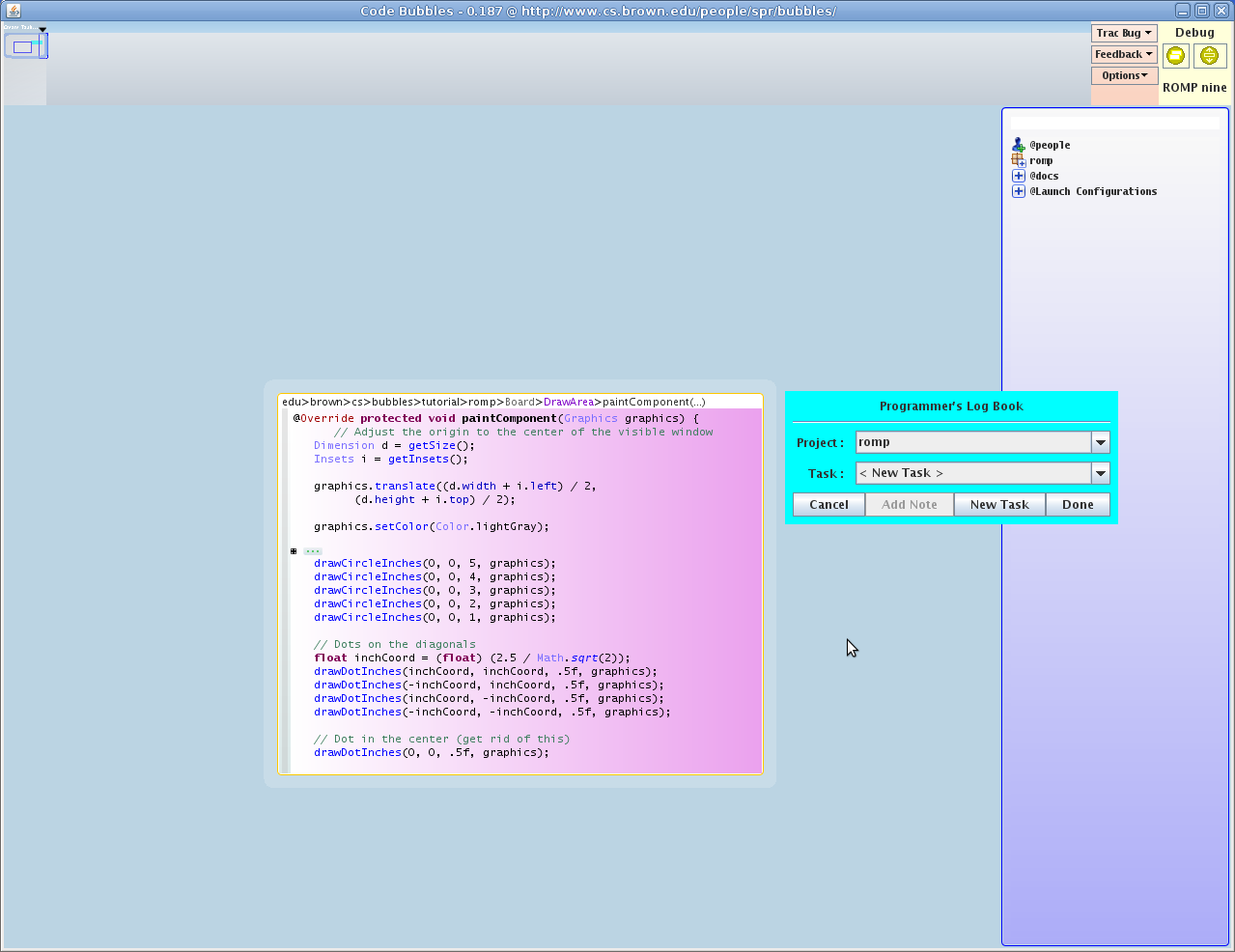Click the Add Note button
Viewport: 1235px width, 952px height.
click(x=910, y=504)
